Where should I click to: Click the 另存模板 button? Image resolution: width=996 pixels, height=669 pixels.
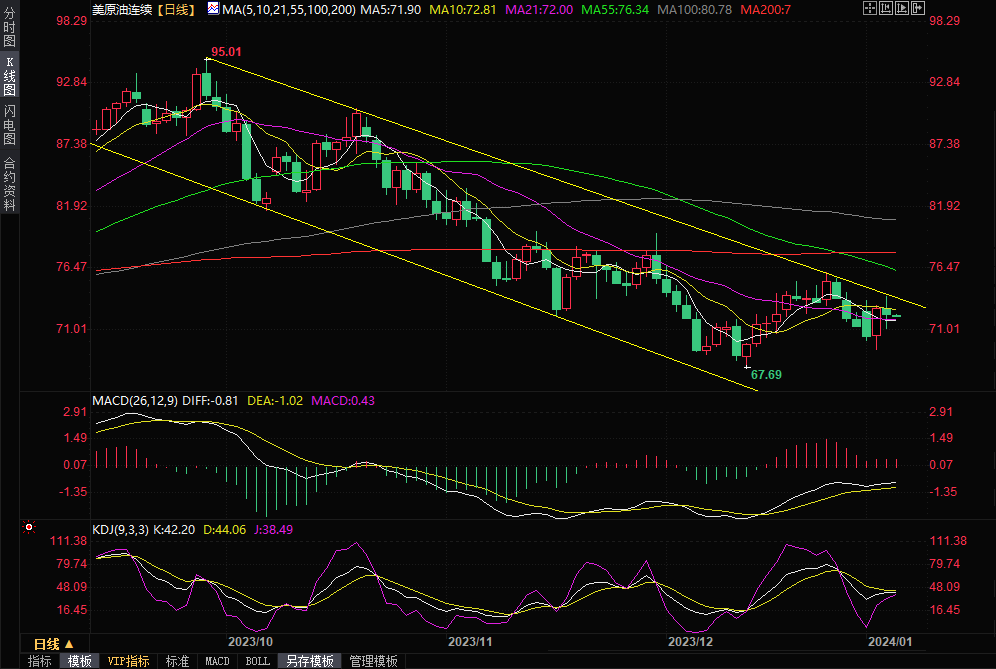[310, 661]
